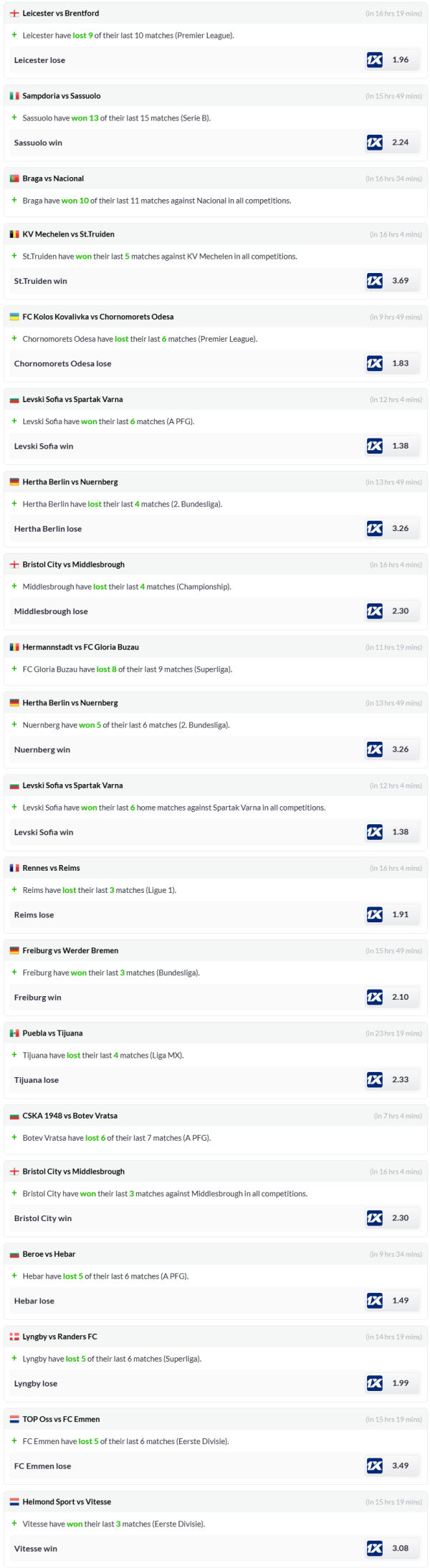Viewport: 430px width, 1568px height.
Task: Click the 1X logo in Sassuolo win row
Action: pyautogui.click(x=374, y=143)
